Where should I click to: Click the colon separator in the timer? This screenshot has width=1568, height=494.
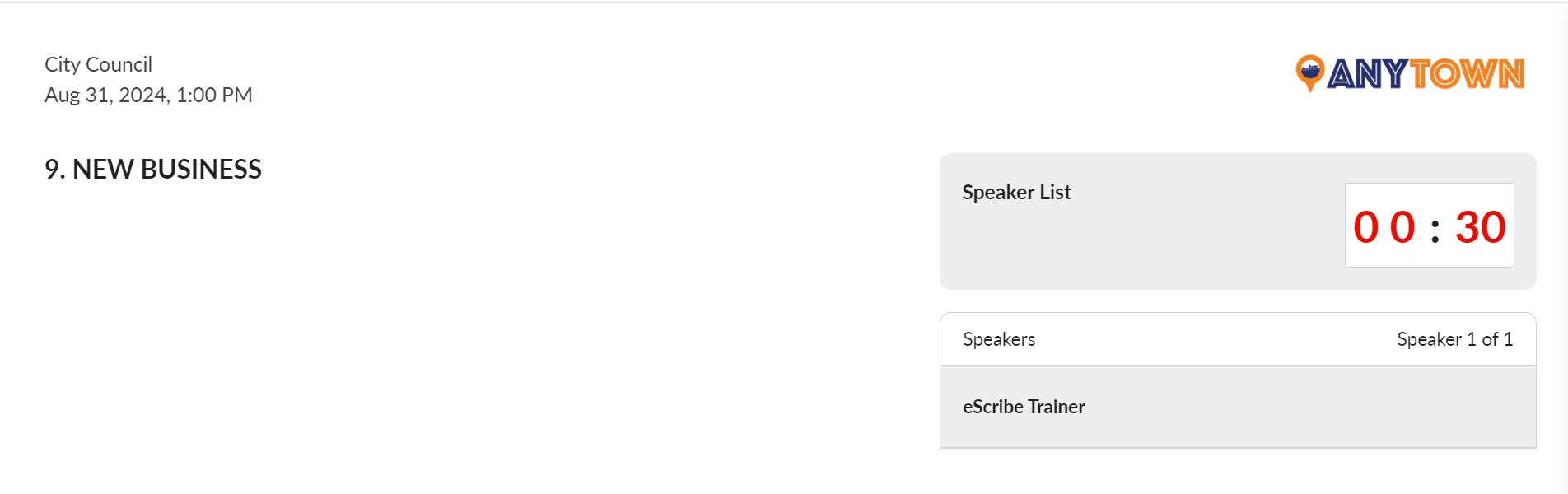click(1435, 229)
